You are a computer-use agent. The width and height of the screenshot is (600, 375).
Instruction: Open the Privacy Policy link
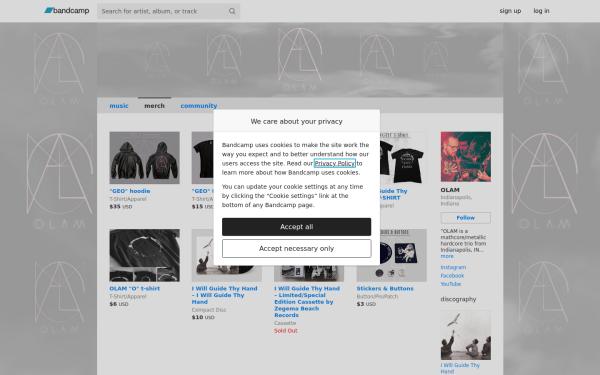pos(334,163)
